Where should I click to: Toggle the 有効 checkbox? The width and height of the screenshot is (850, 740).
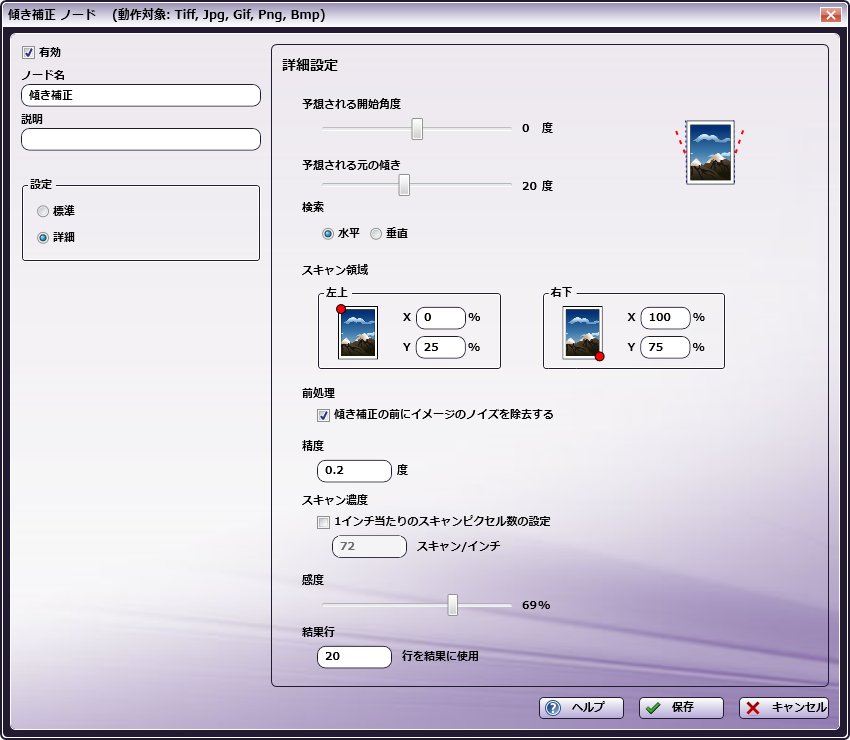[x=28, y=52]
